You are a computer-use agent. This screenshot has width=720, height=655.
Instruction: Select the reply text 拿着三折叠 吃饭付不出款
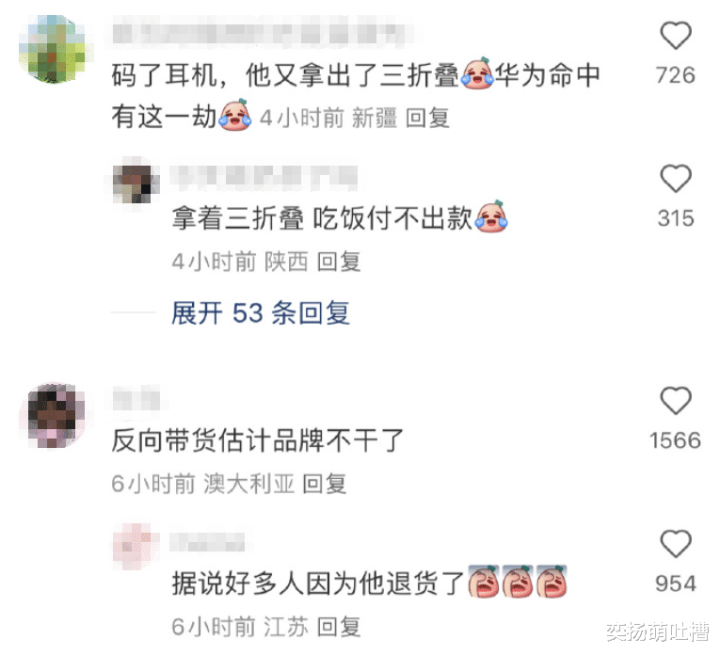(x=322, y=218)
